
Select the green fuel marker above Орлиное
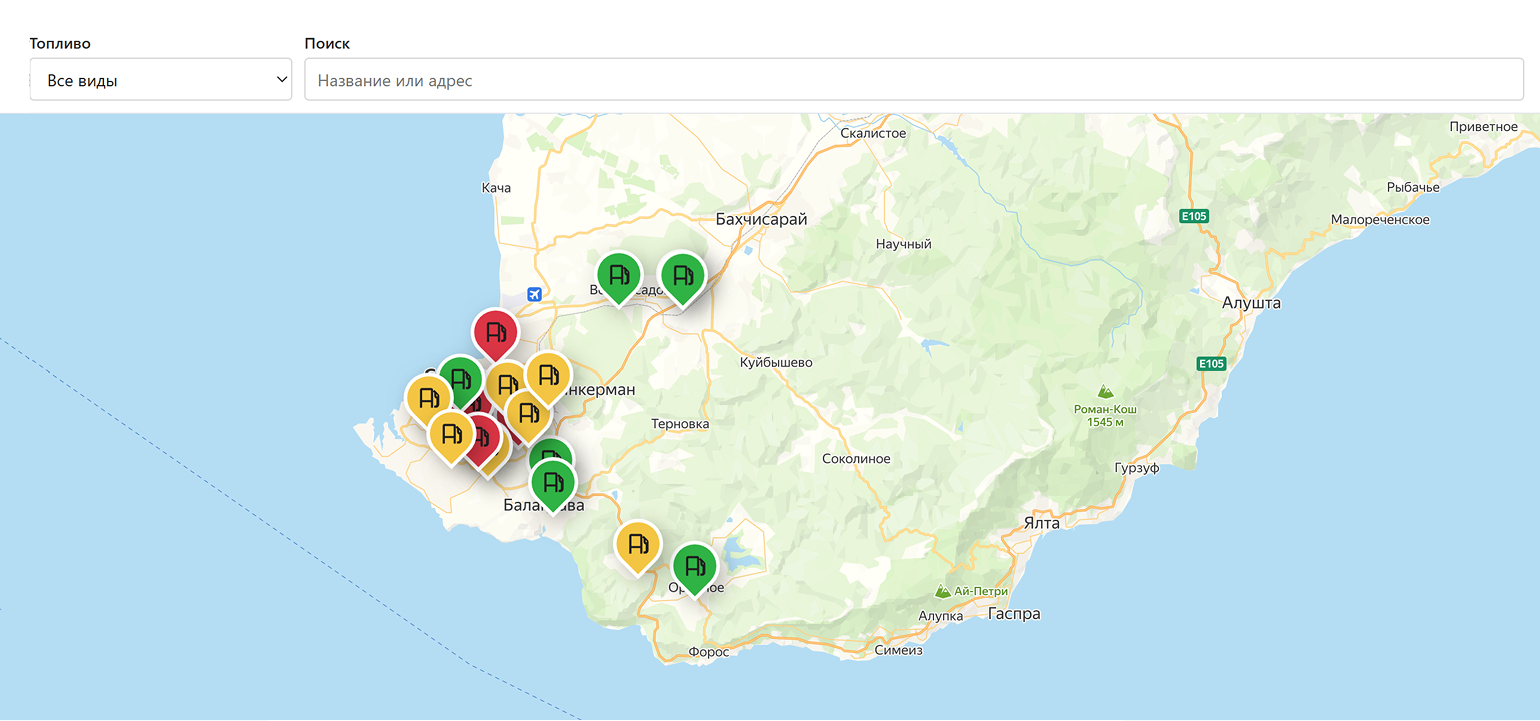point(694,568)
